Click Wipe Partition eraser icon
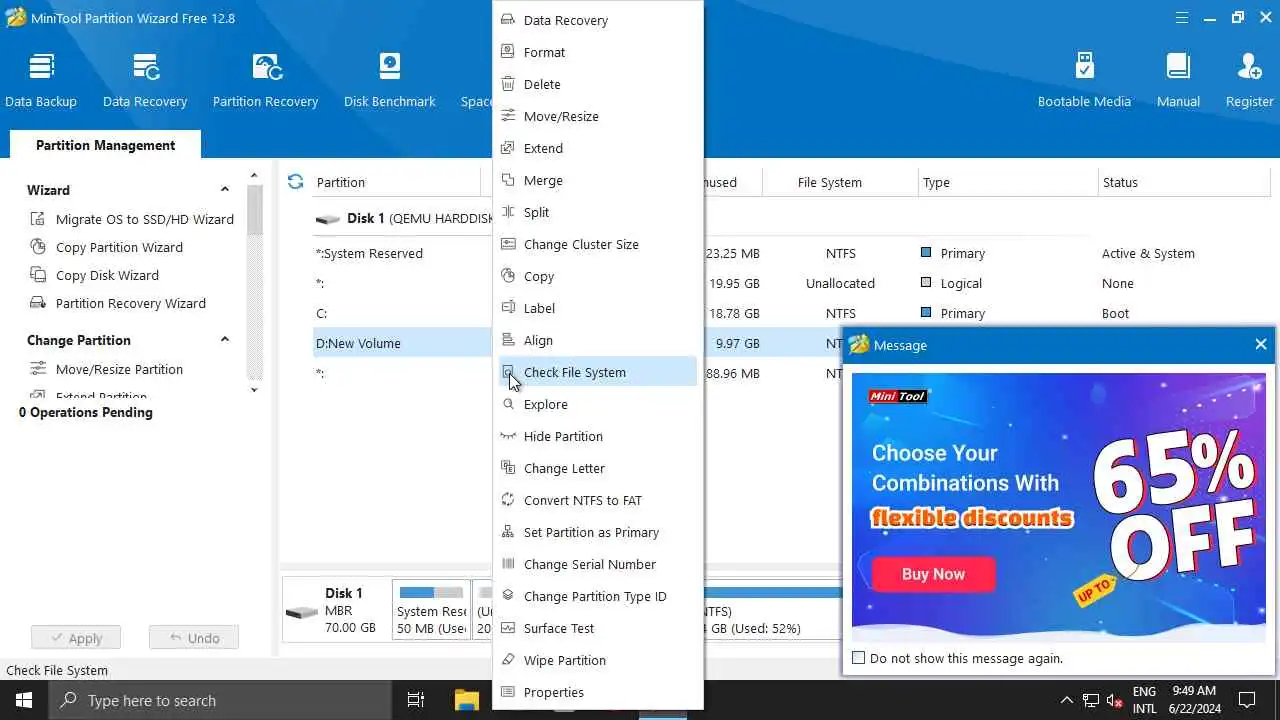 pyautogui.click(x=508, y=660)
